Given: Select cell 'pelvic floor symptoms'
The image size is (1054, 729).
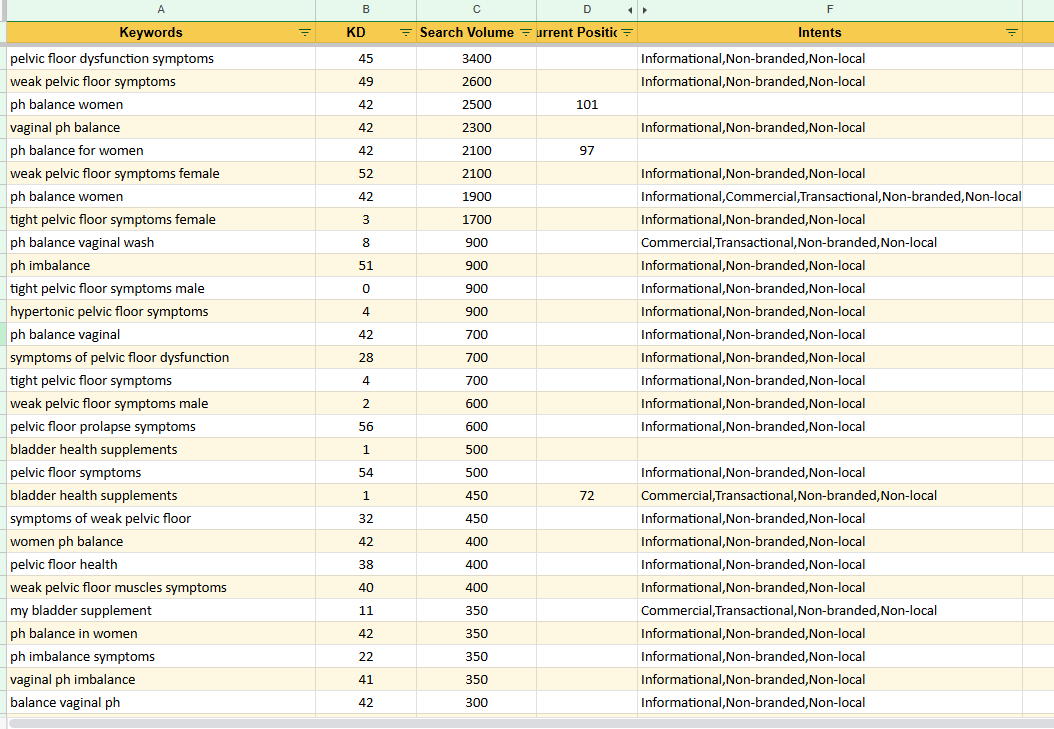Looking at the screenshot, I should 161,472.
